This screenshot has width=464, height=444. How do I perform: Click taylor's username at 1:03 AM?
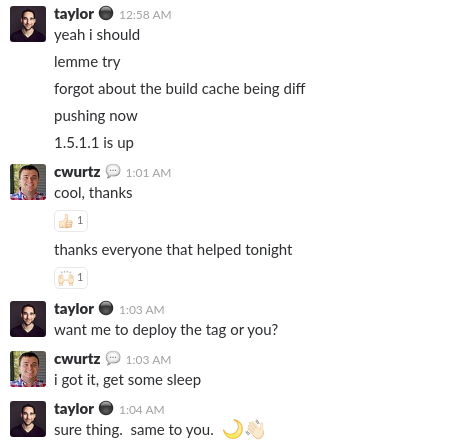tap(74, 309)
